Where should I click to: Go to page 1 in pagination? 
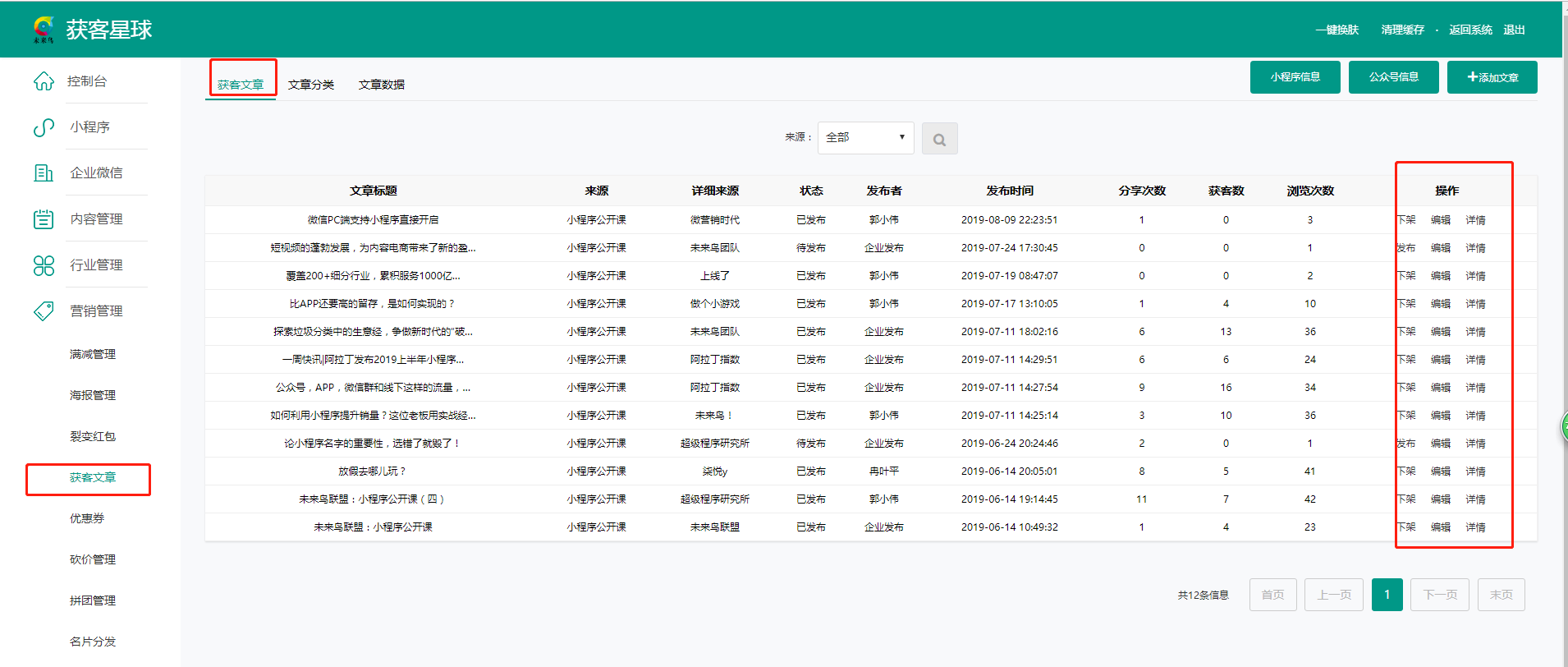[1387, 595]
